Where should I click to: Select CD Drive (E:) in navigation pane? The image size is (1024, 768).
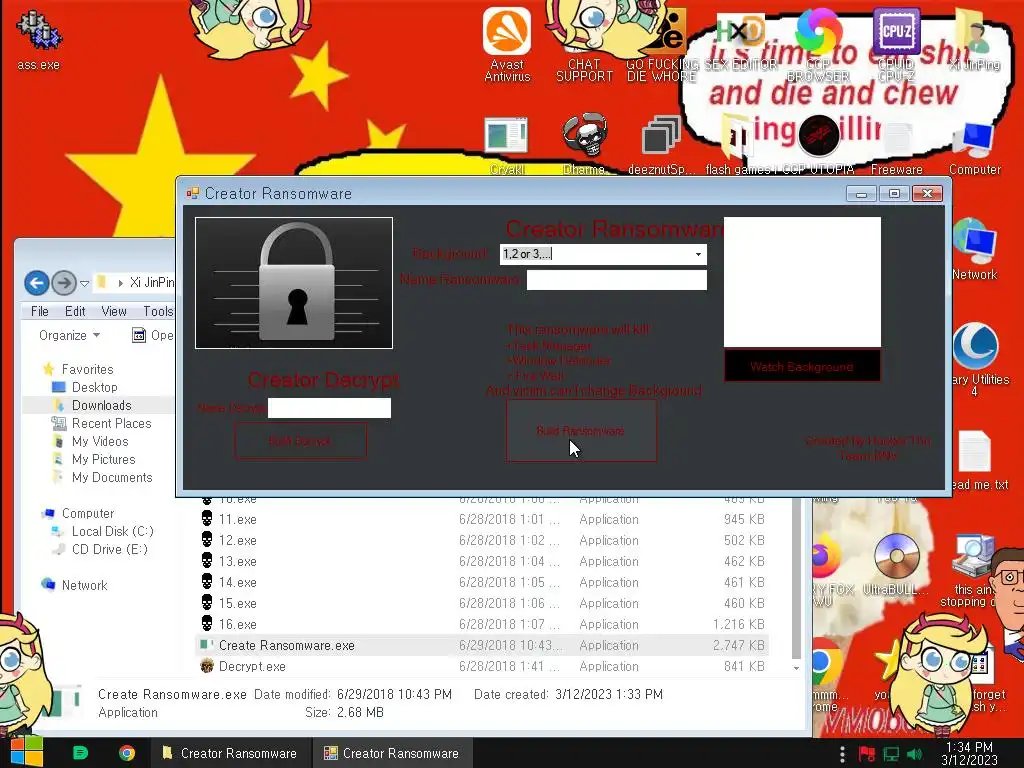(109, 549)
